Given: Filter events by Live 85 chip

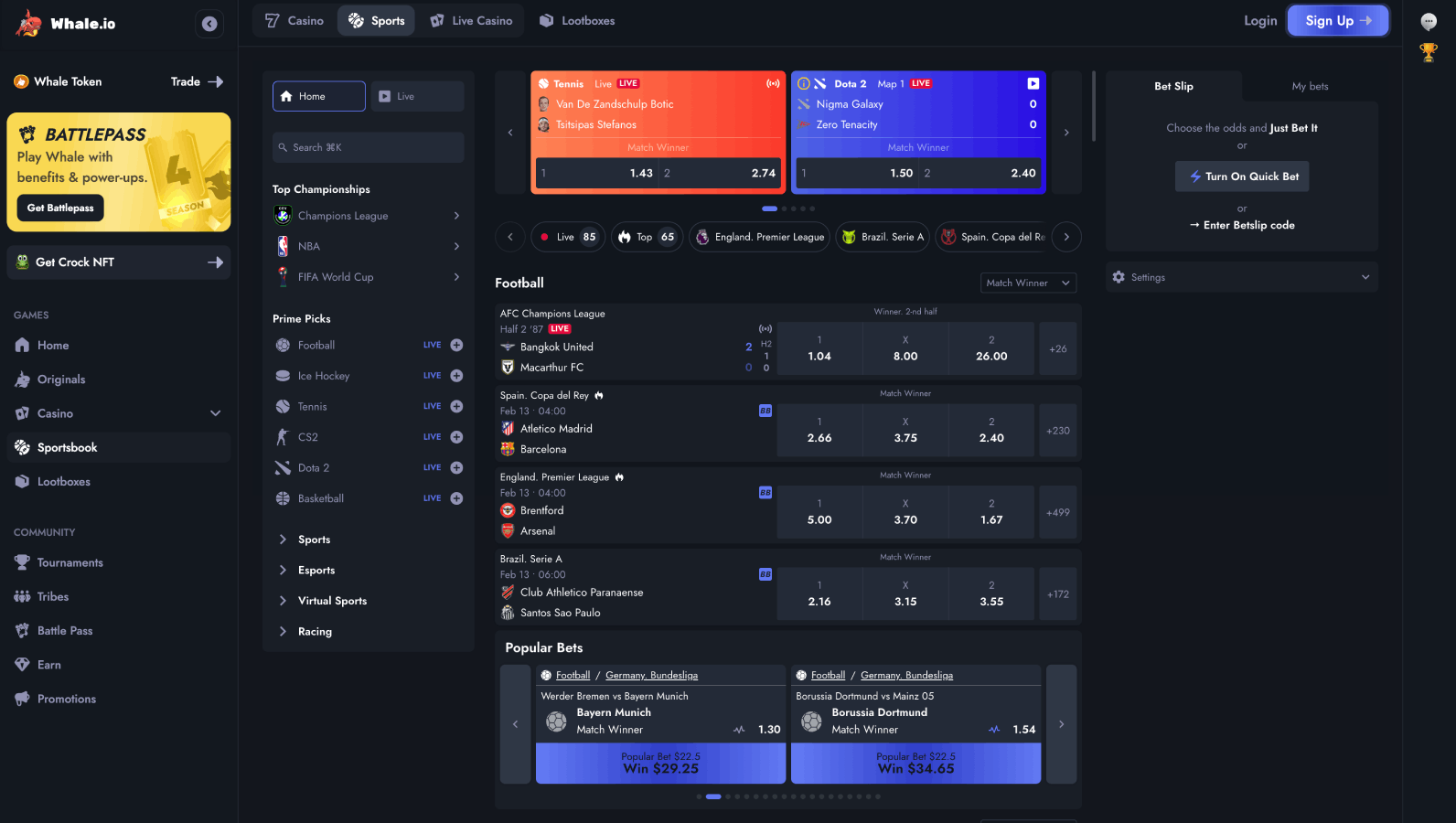Looking at the screenshot, I should [x=568, y=237].
